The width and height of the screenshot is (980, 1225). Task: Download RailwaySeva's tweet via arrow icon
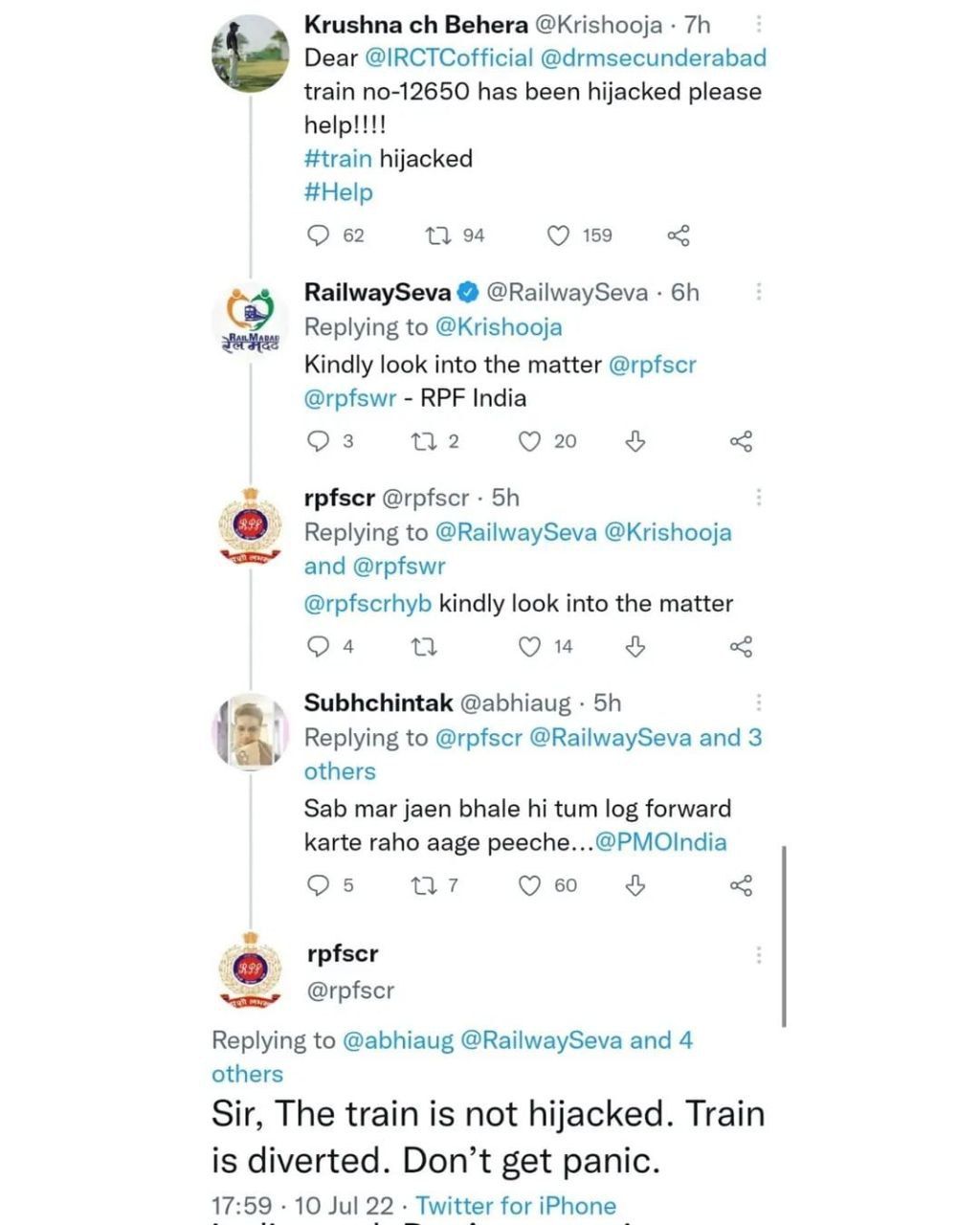635,441
